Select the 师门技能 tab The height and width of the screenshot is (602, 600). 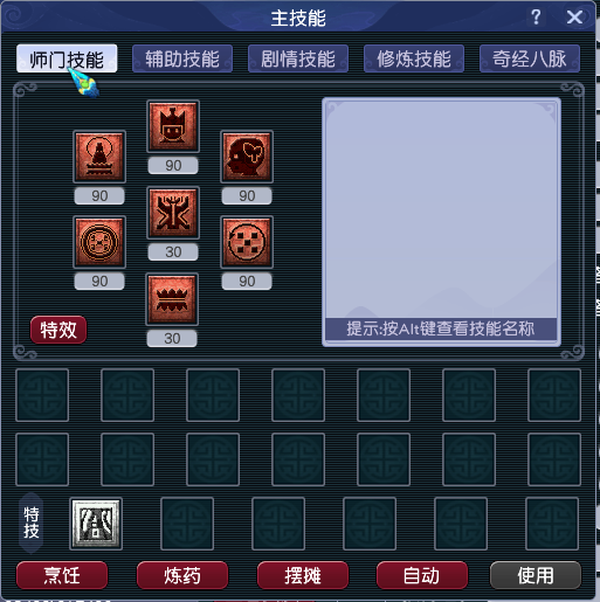click(x=67, y=59)
